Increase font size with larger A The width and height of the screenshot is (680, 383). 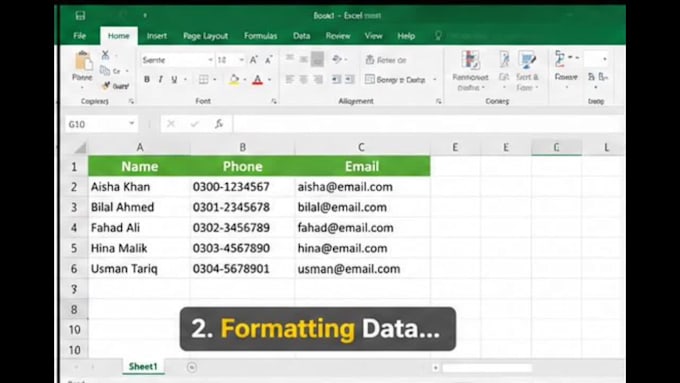click(x=254, y=60)
